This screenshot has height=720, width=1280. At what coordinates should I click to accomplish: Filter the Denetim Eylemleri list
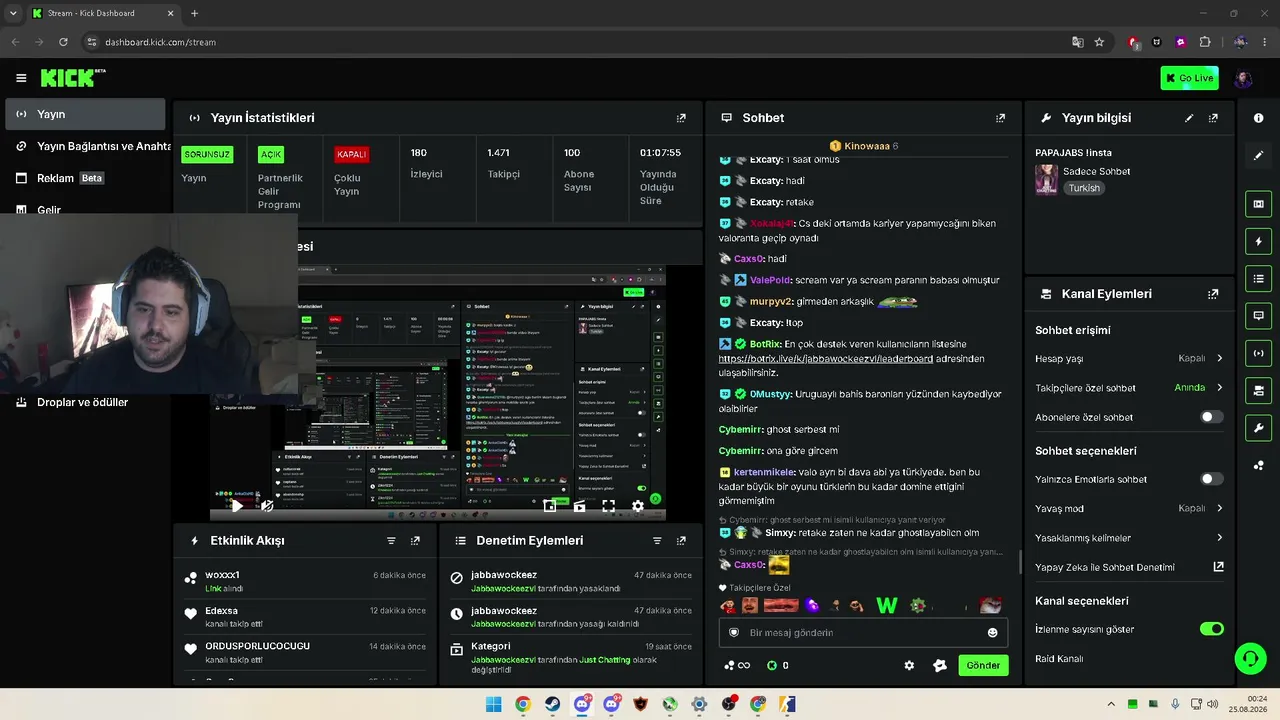657,540
